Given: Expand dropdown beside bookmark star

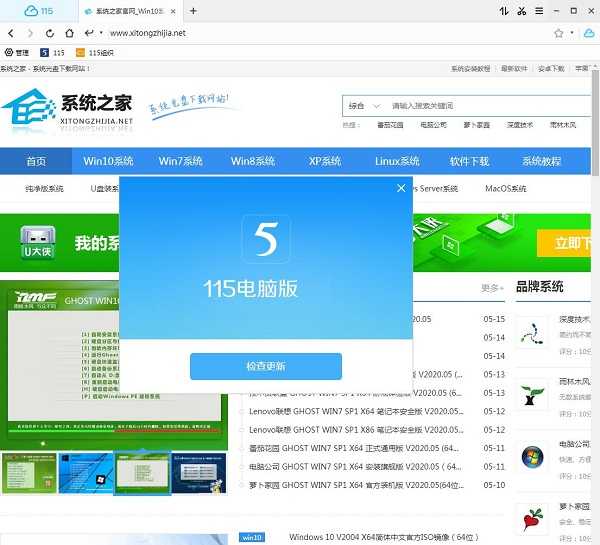Looking at the screenshot, I should point(572,33).
